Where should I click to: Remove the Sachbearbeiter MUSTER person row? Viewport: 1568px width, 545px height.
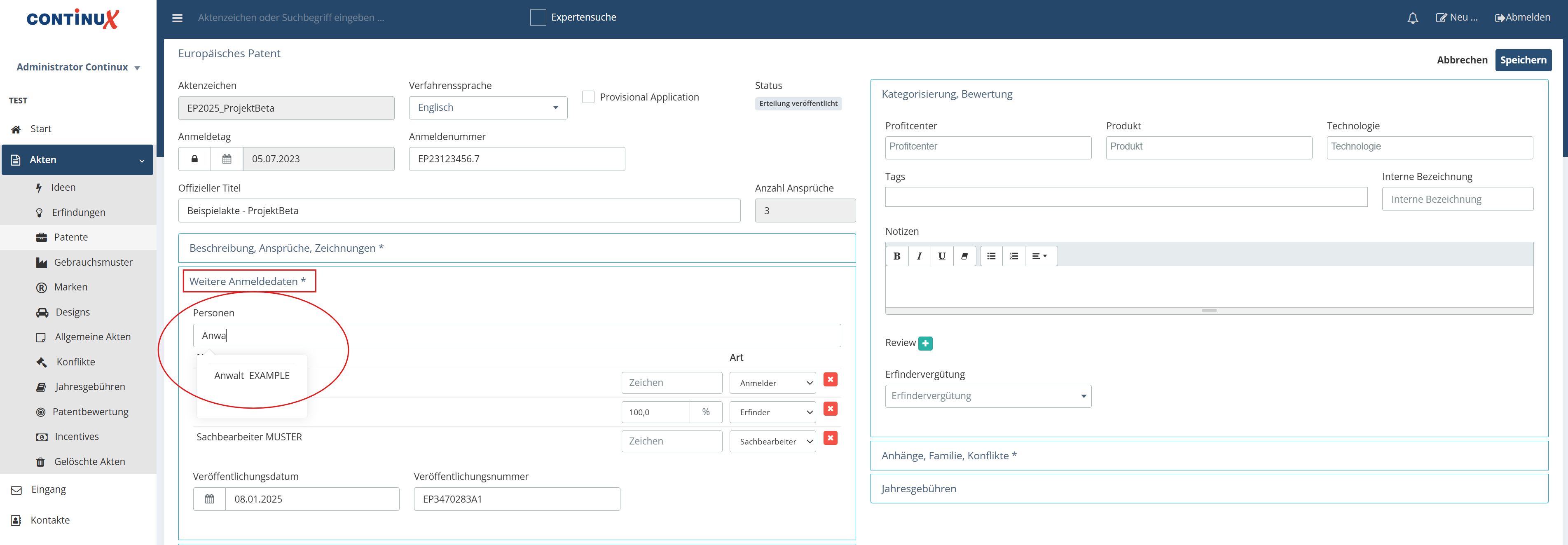pos(830,438)
